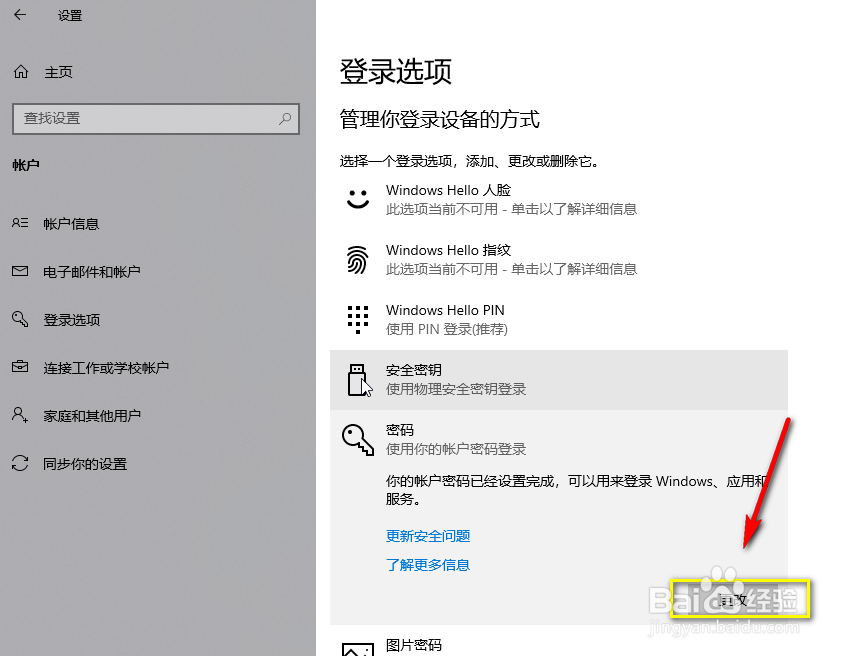
Task: Click the 管理你登录设备的方式 heading
Action: coord(439,119)
